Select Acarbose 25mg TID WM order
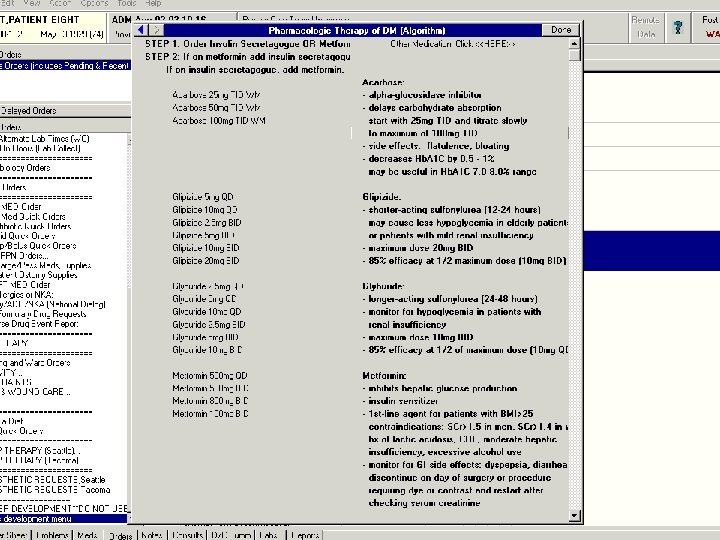The image size is (720, 540). [216, 95]
